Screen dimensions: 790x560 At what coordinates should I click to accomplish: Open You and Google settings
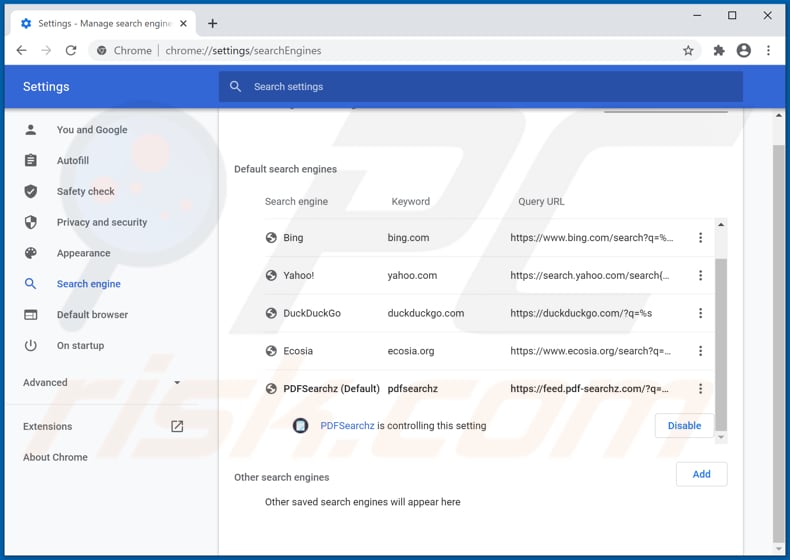pyautogui.click(x=92, y=130)
